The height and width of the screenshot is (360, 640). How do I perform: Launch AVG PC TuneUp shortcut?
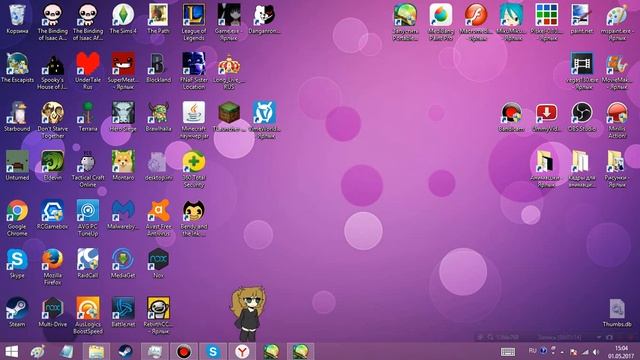click(x=88, y=218)
